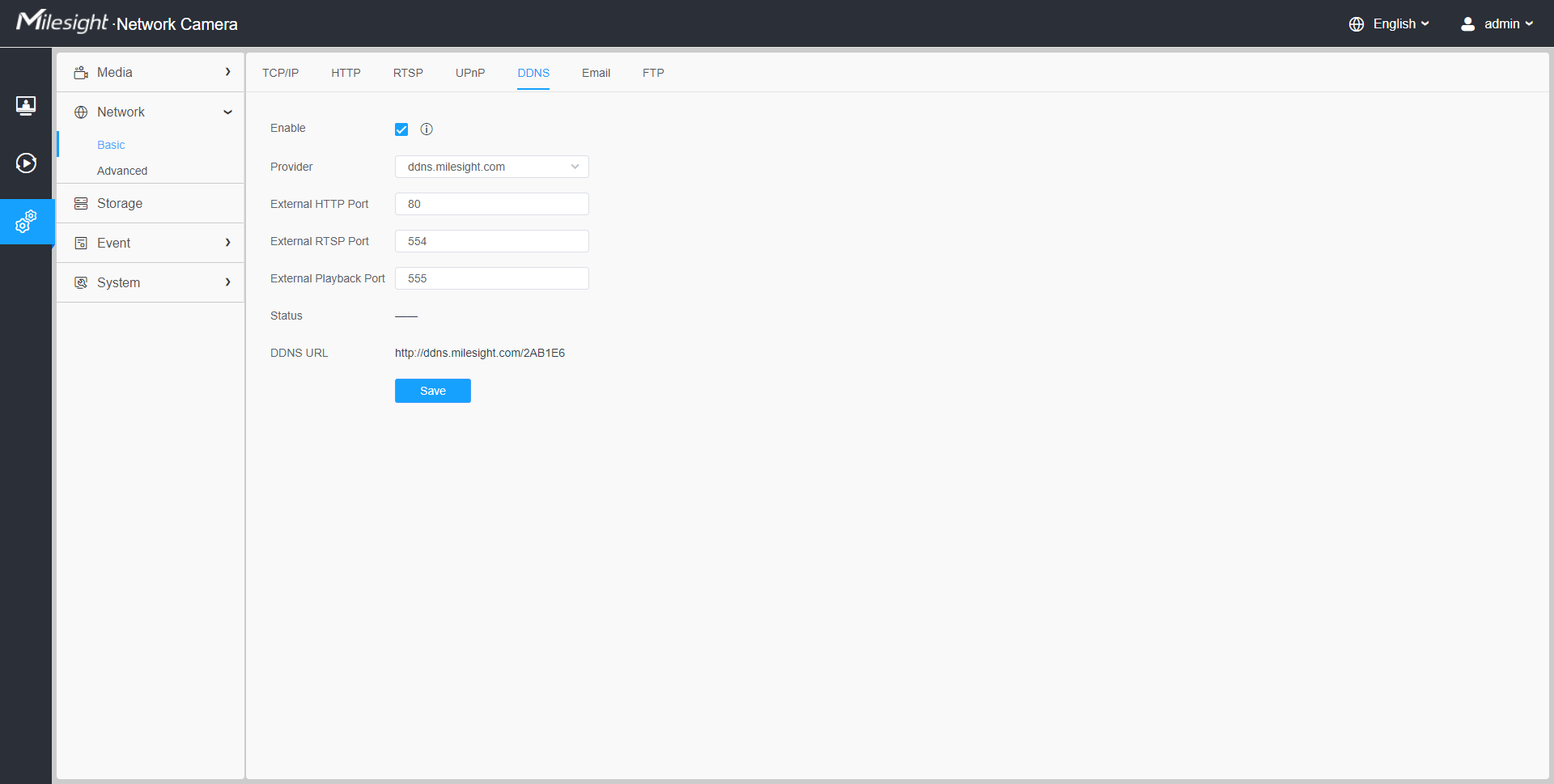The width and height of the screenshot is (1554, 784).
Task: Click the Milesight logo
Action: click(x=62, y=21)
